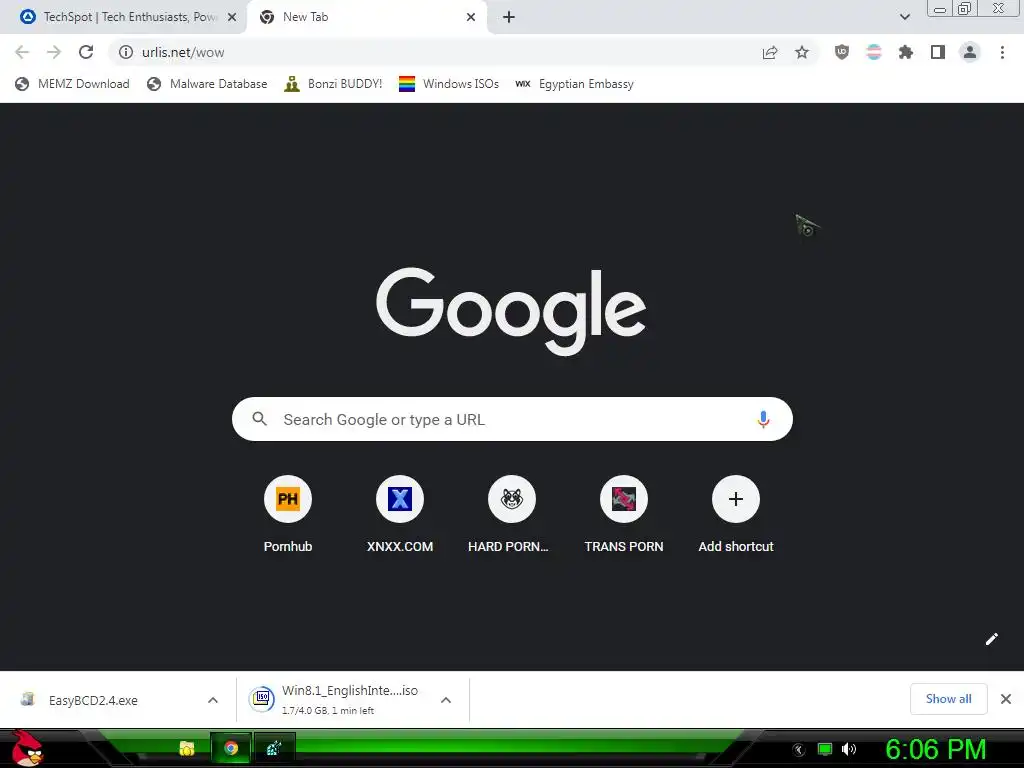Open the Extensions puzzle menu
The image size is (1024, 768).
[x=906, y=52]
